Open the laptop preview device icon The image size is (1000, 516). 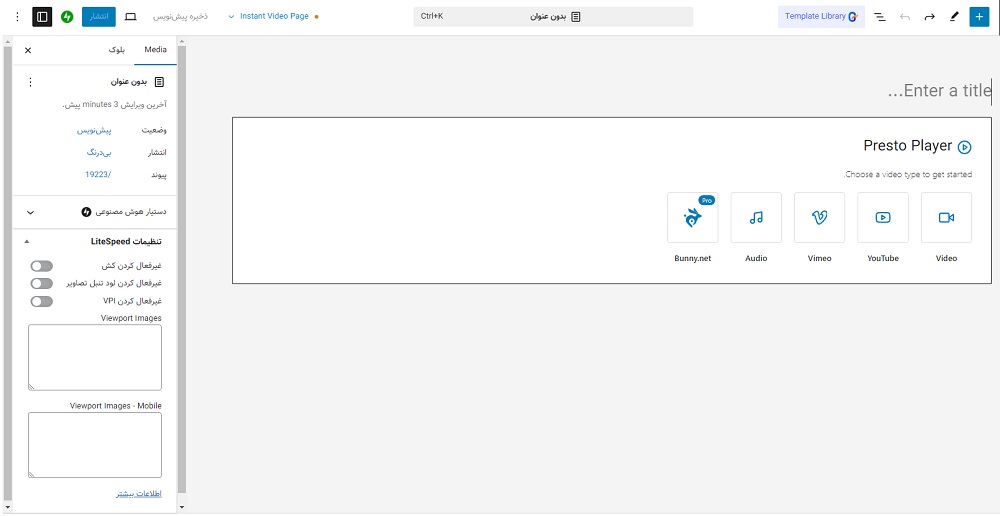tap(131, 17)
